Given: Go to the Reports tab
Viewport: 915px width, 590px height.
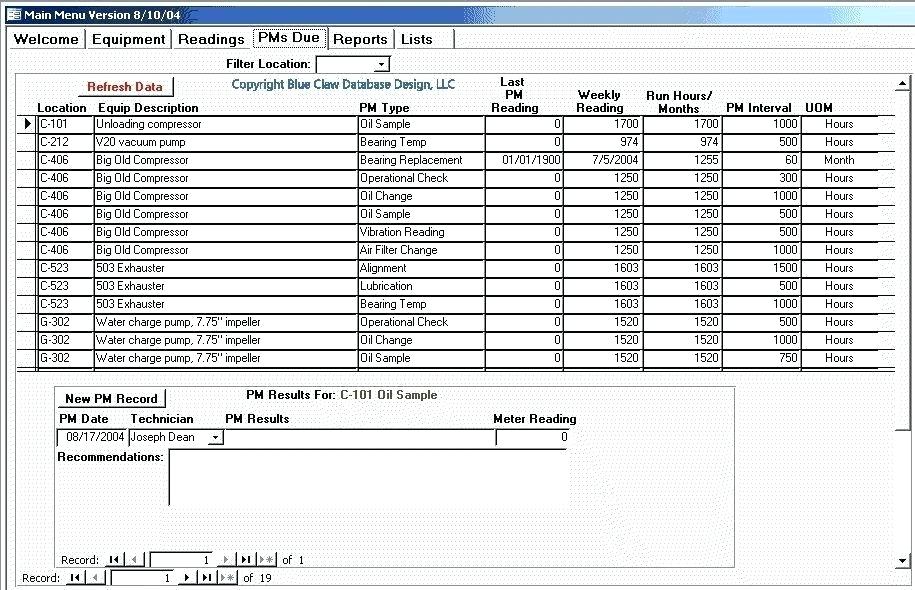Looking at the screenshot, I should tap(361, 39).
